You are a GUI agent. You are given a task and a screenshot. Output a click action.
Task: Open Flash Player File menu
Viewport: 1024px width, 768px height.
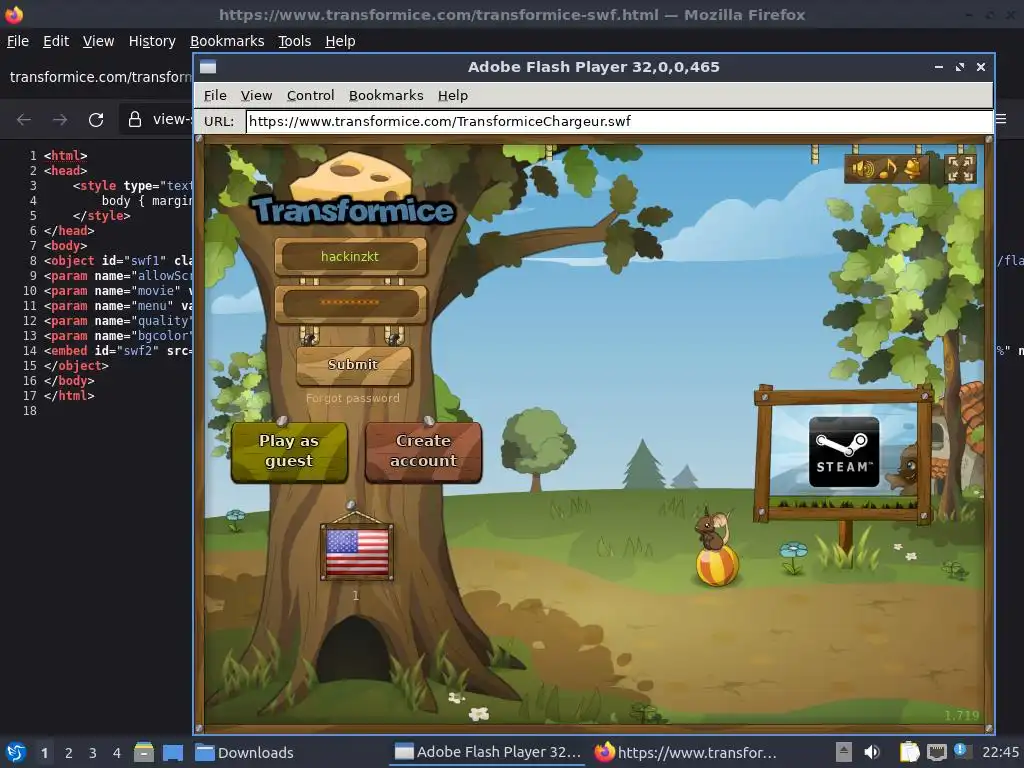click(x=215, y=95)
